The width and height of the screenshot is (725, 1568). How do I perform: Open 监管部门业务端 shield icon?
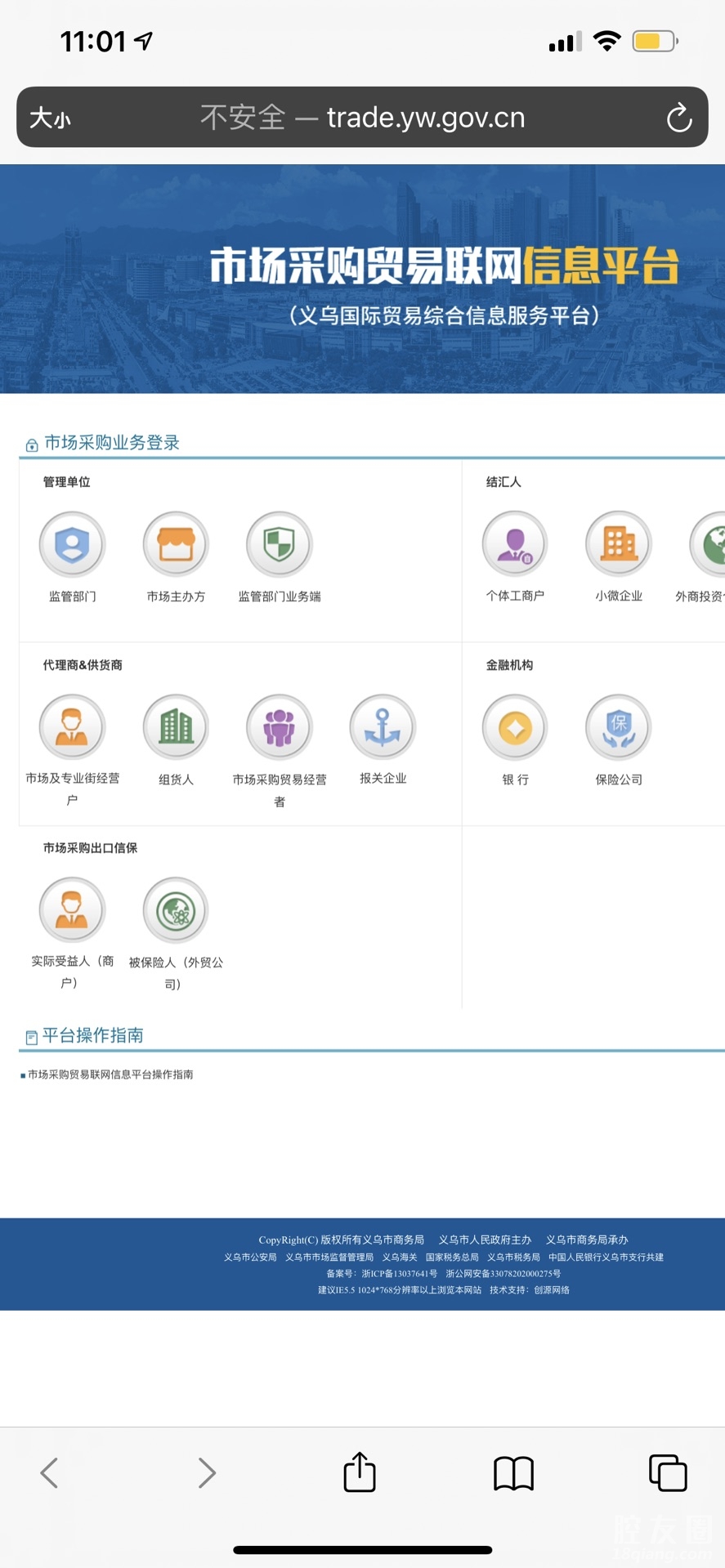click(279, 544)
